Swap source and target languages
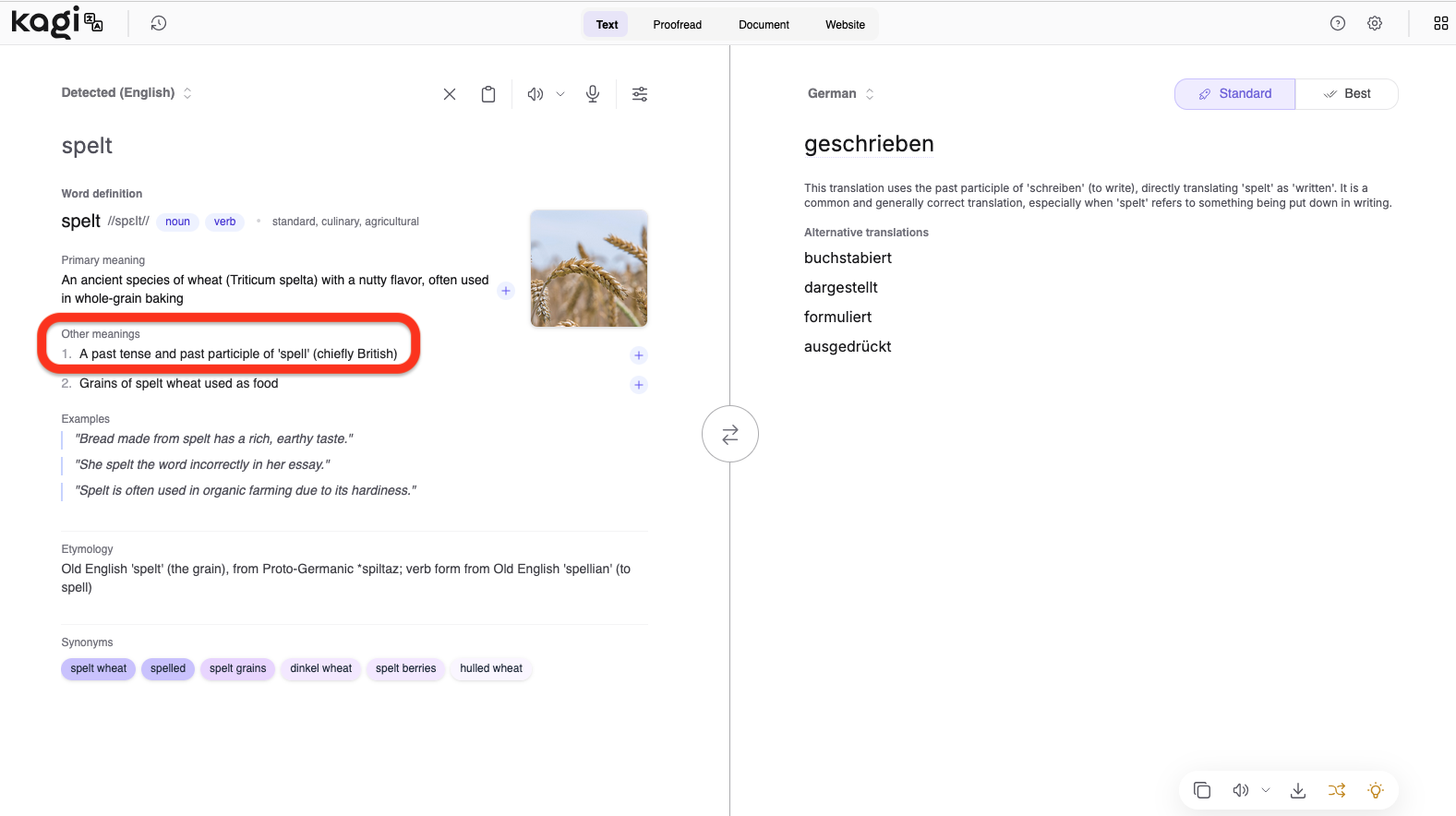Screen dimensions: 1456x816 coord(729,434)
